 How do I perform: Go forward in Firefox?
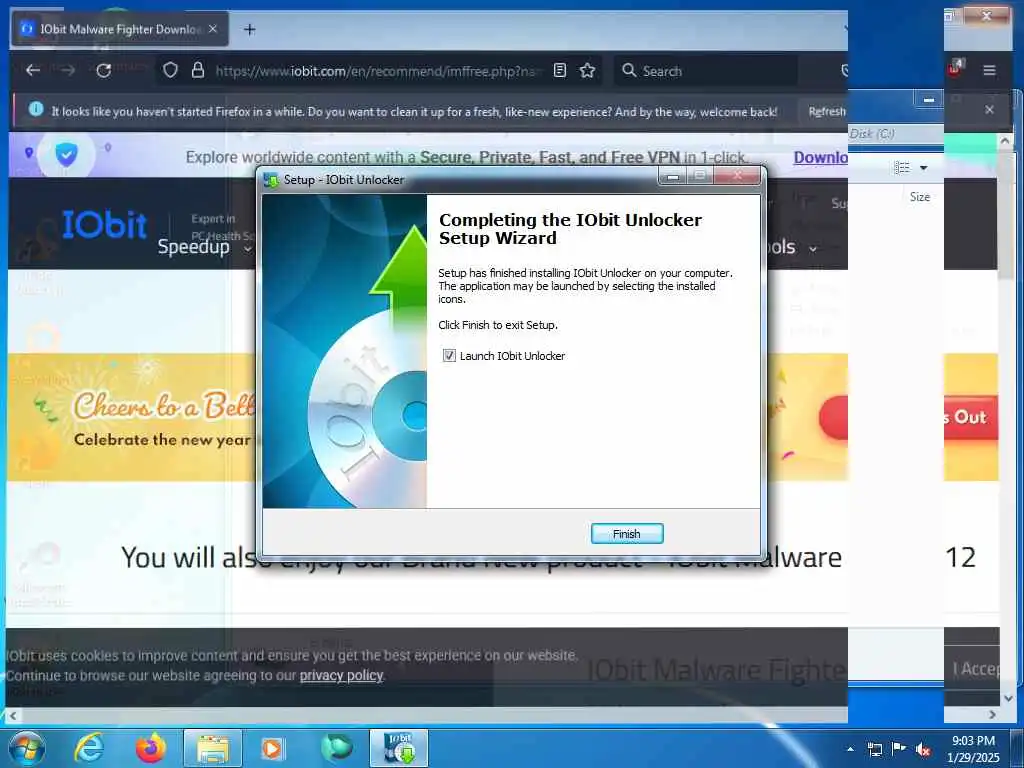tap(68, 71)
